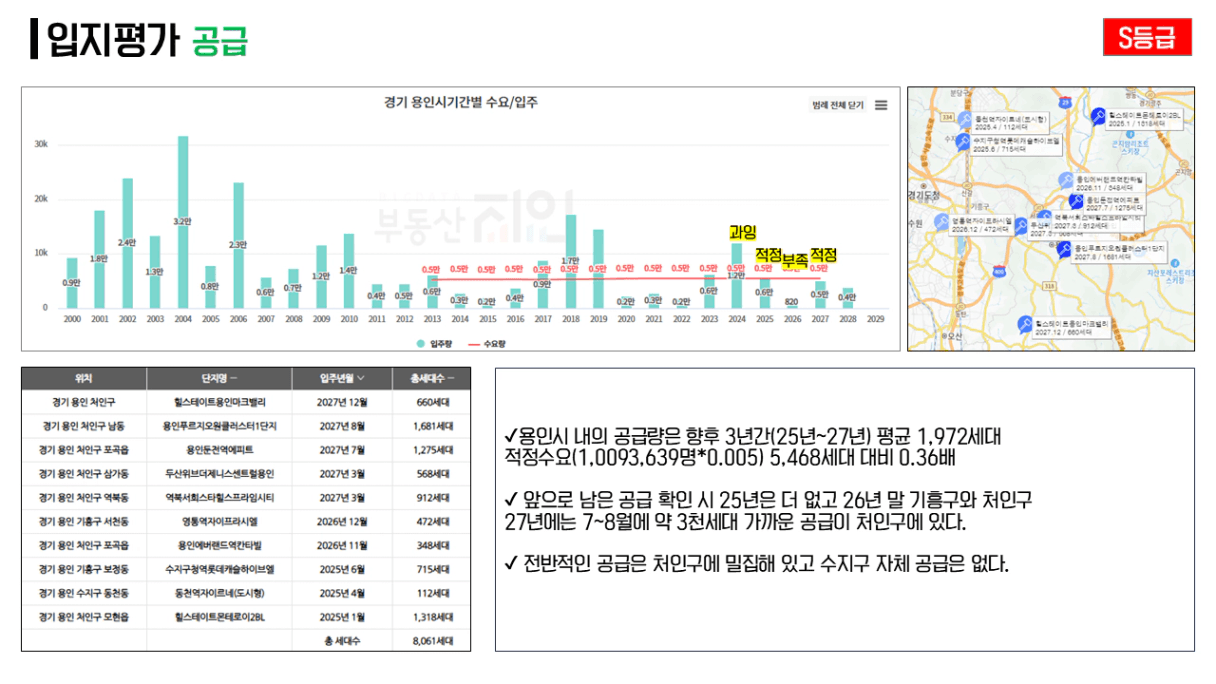This screenshot has width=1216, height=684.
Task: Select the 힐스테이트용인마크밸리 table row
Action: [x=246, y=402]
